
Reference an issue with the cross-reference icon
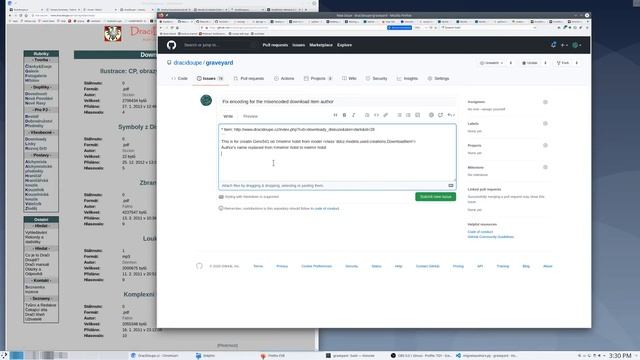pos(440,115)
